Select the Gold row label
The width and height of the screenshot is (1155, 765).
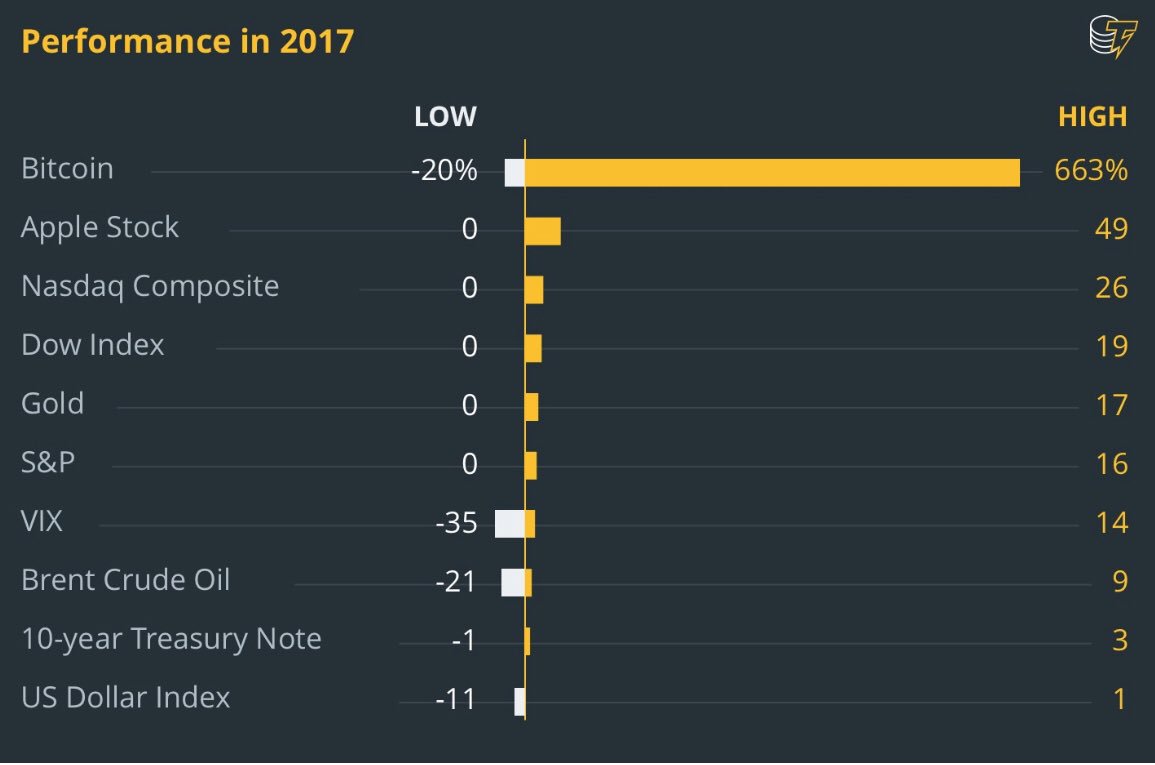coord(53,404)
